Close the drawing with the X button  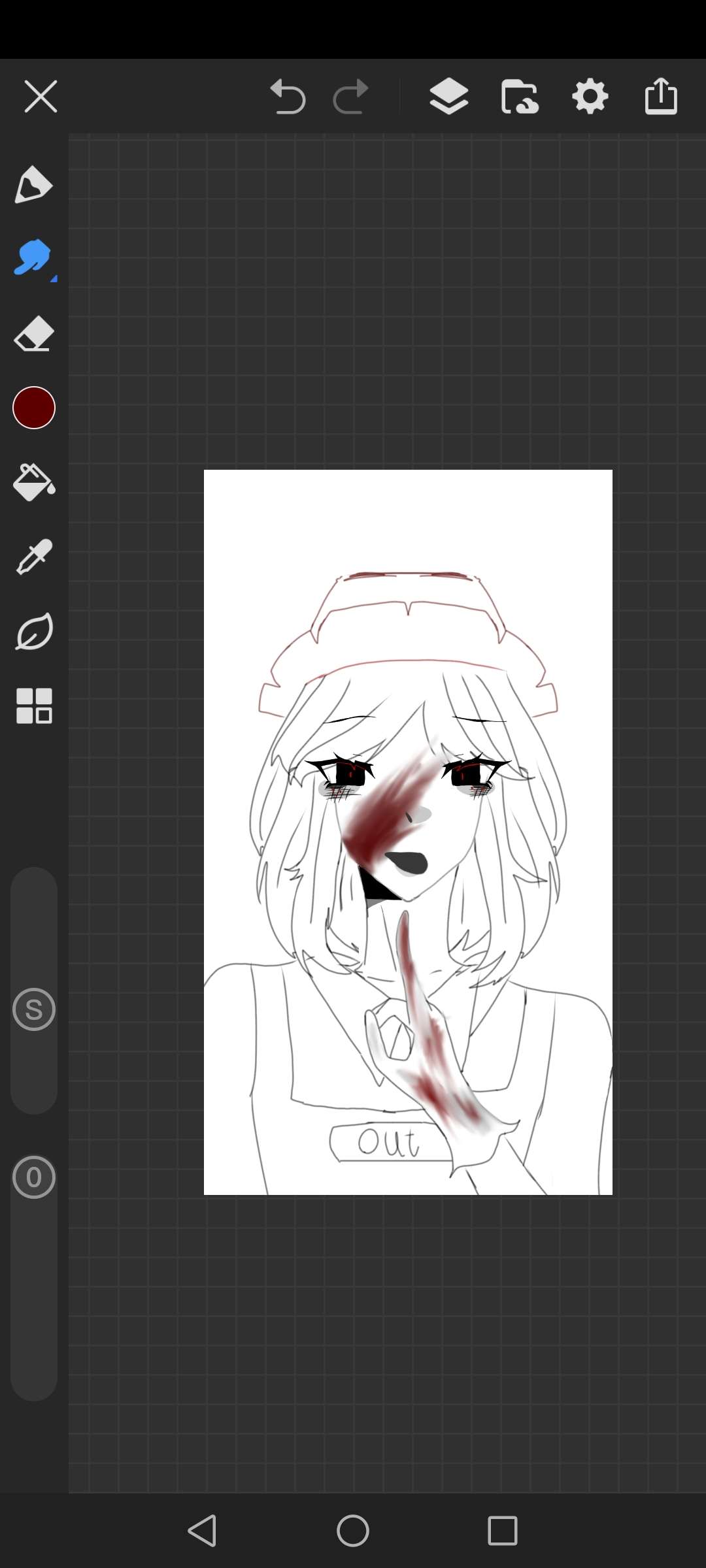click(41, 97)
